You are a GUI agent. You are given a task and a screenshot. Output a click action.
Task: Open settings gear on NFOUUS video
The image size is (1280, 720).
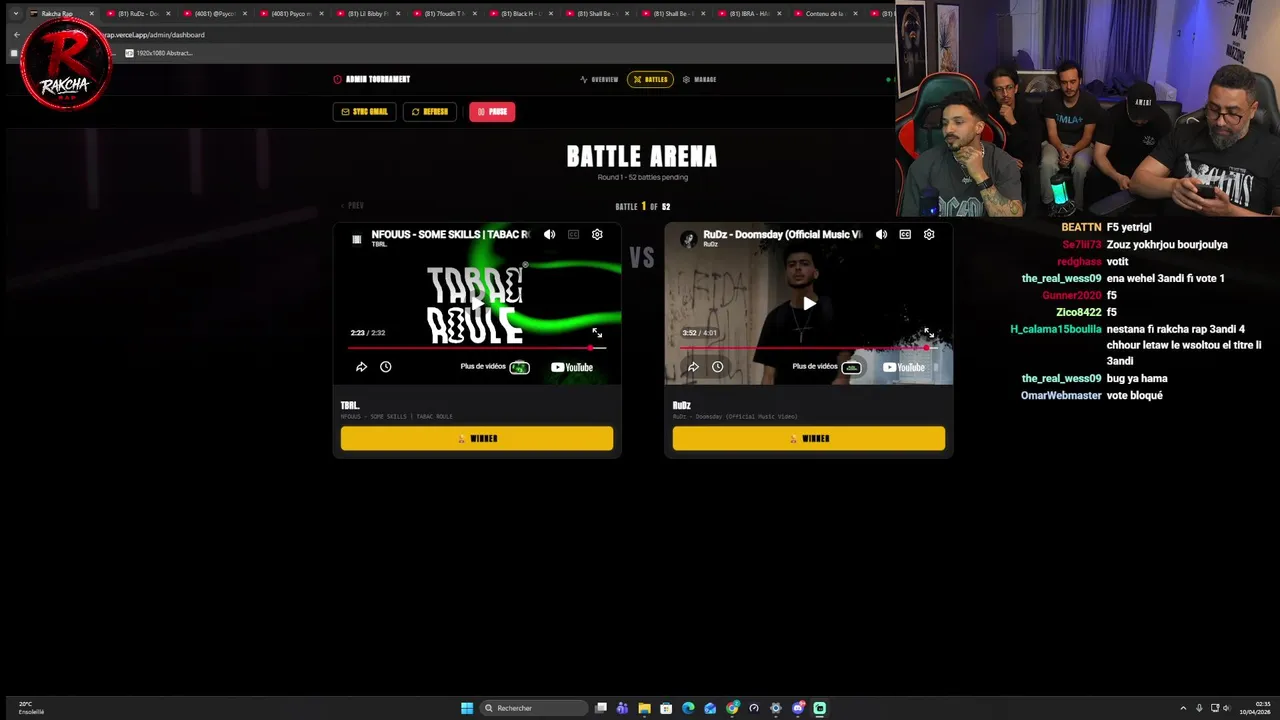coord(597,234)
